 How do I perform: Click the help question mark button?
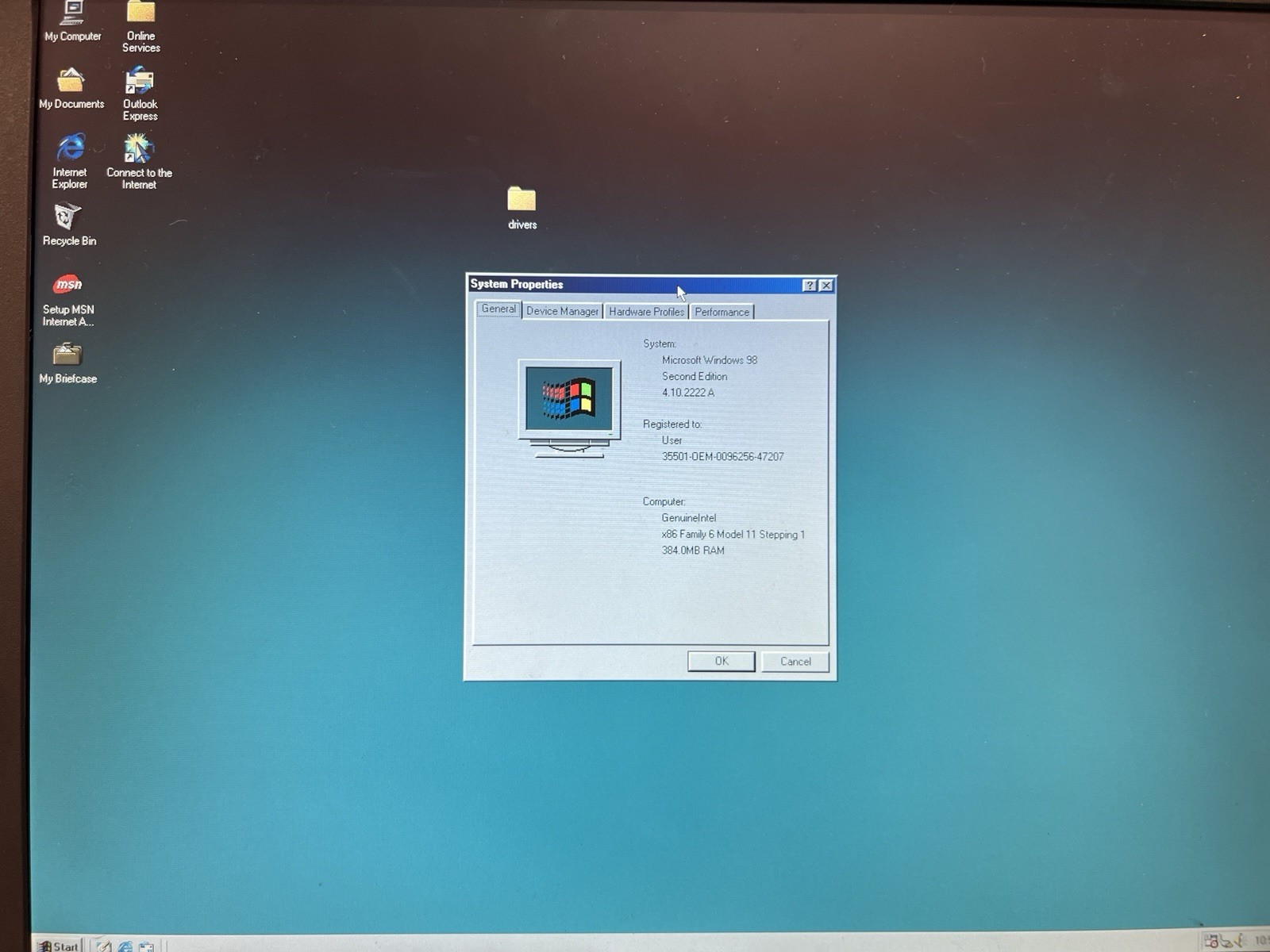(x=809, y=285)
